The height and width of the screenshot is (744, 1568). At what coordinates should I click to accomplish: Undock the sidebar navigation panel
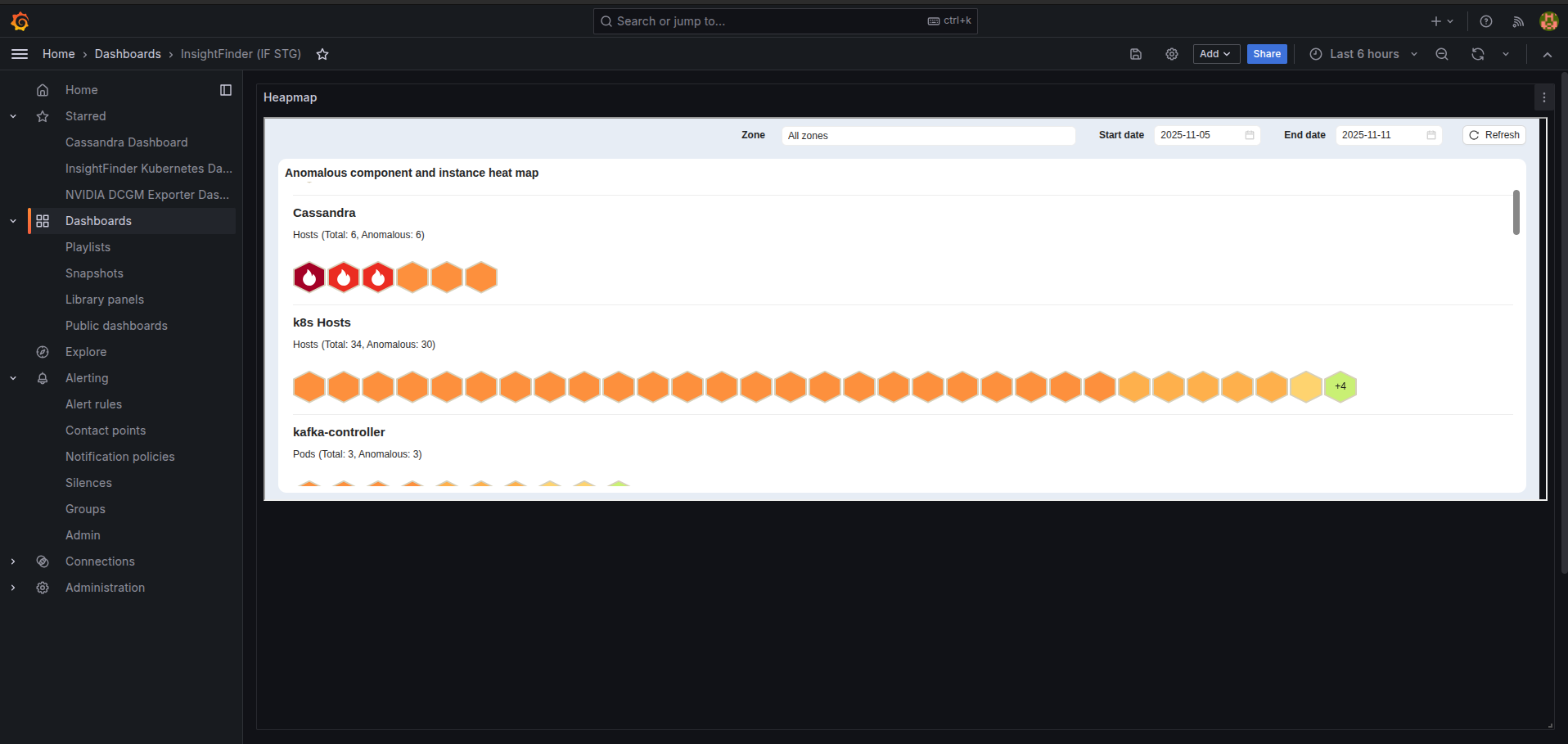point(226,90)
